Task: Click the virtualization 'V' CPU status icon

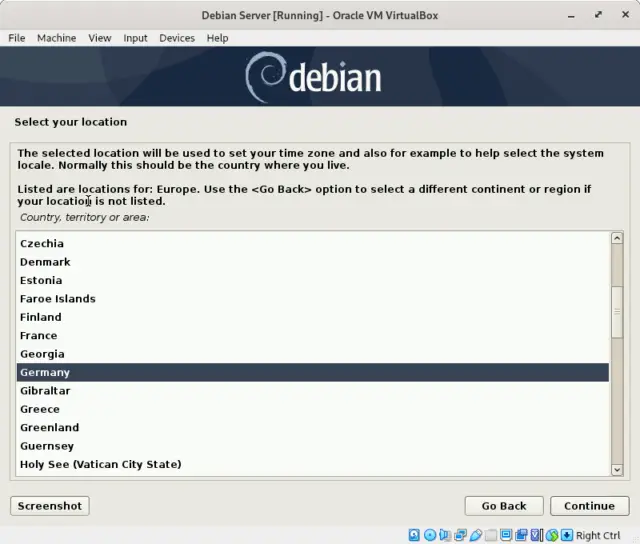Action: point(536,535)
